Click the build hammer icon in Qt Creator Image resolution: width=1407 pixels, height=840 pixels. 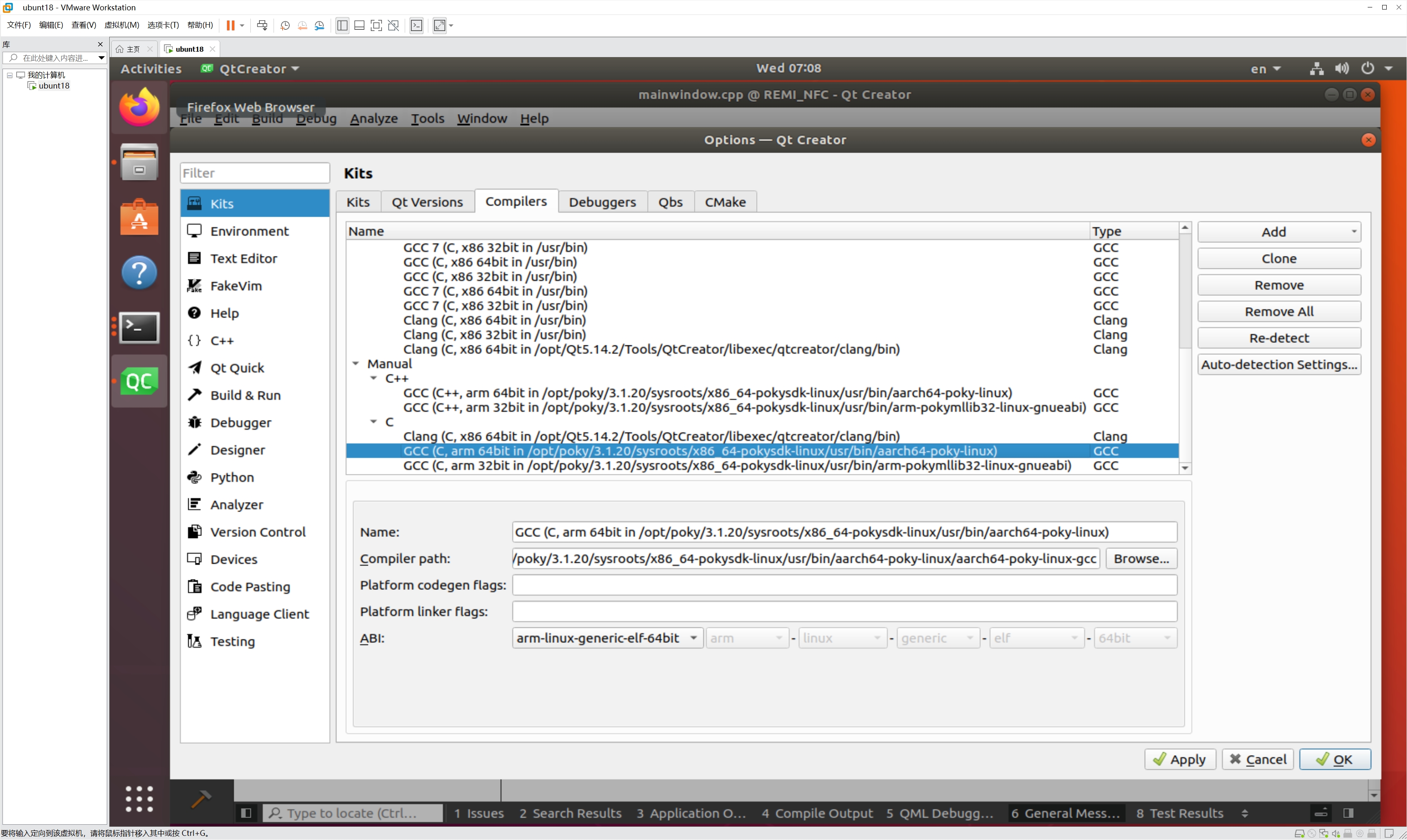coord(200,799)
